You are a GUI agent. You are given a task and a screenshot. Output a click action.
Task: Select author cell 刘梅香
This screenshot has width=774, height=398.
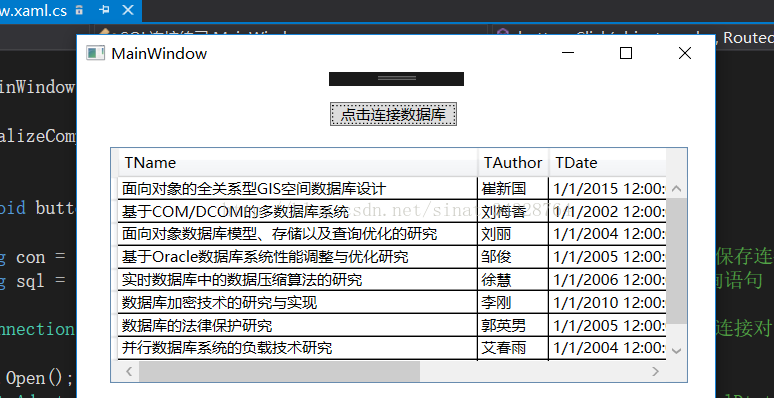pos(513,211)
